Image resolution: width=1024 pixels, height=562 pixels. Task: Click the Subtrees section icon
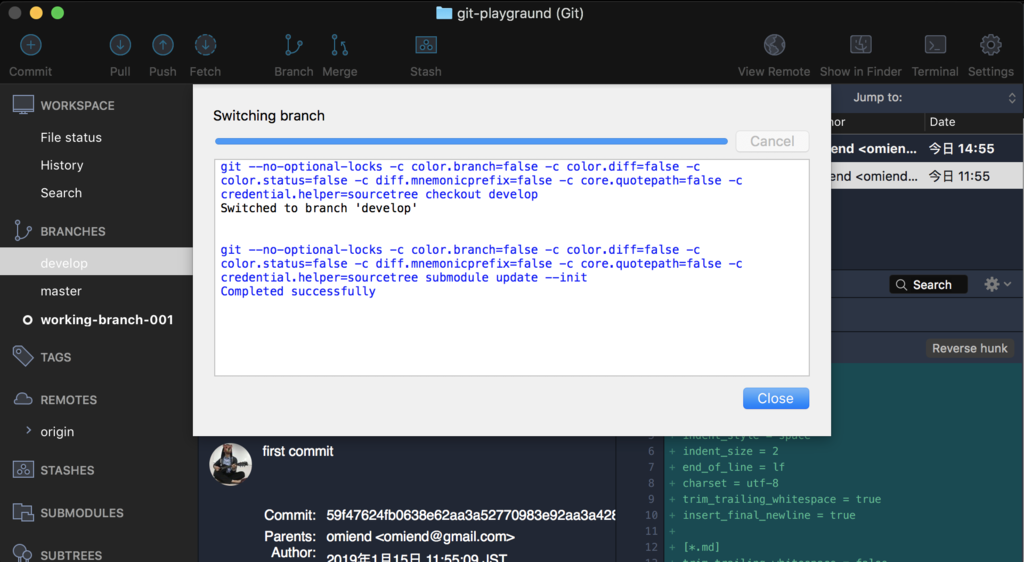(x=22, y=554)
